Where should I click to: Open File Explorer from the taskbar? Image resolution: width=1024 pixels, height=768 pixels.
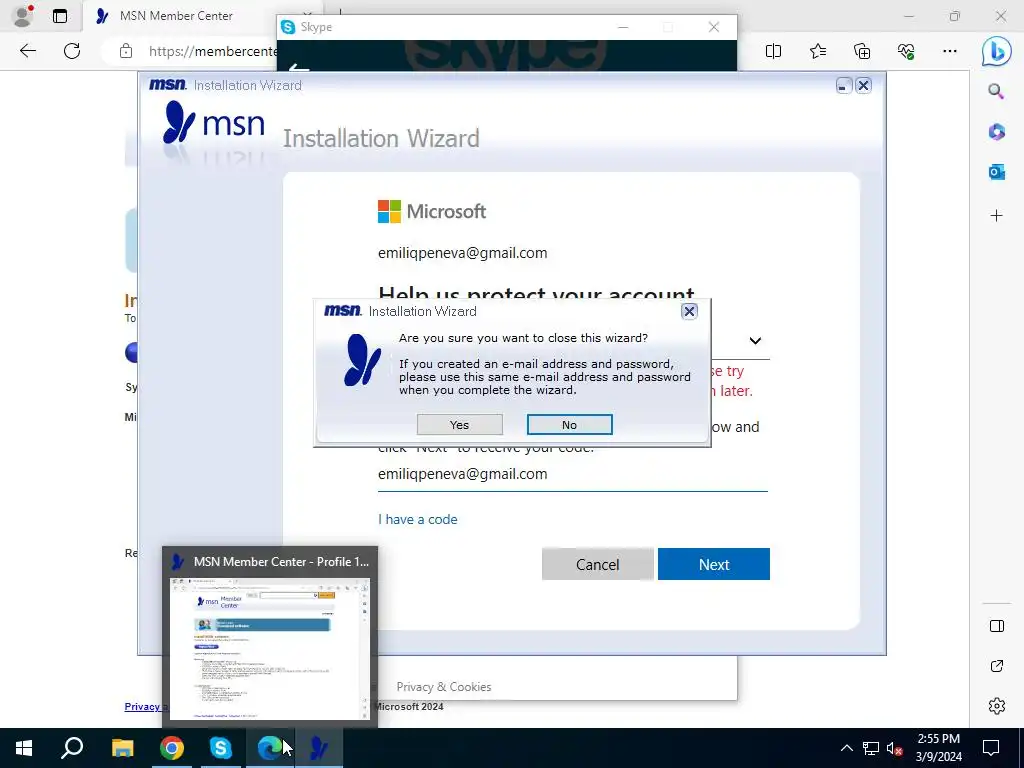122,748
